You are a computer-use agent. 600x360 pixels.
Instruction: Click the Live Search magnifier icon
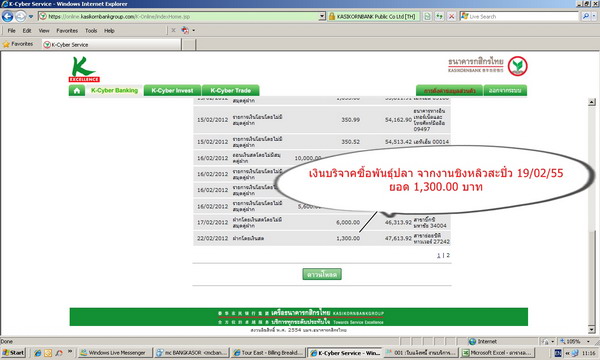tap(585, 16)
